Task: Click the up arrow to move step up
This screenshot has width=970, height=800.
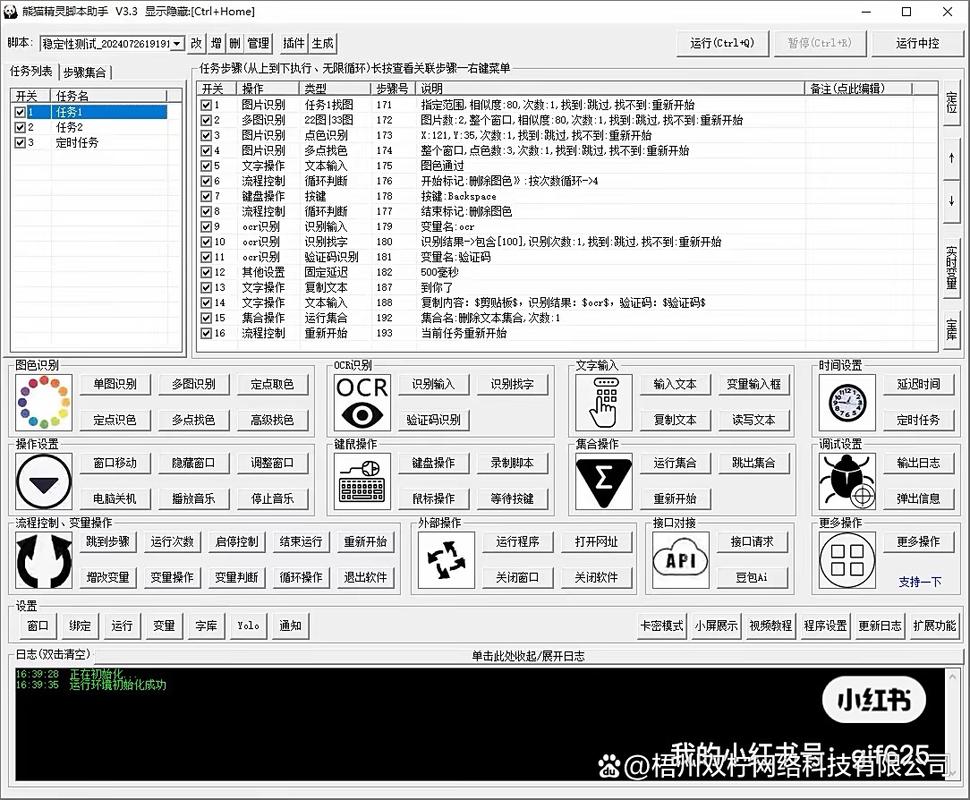Action: pos(951,158)
